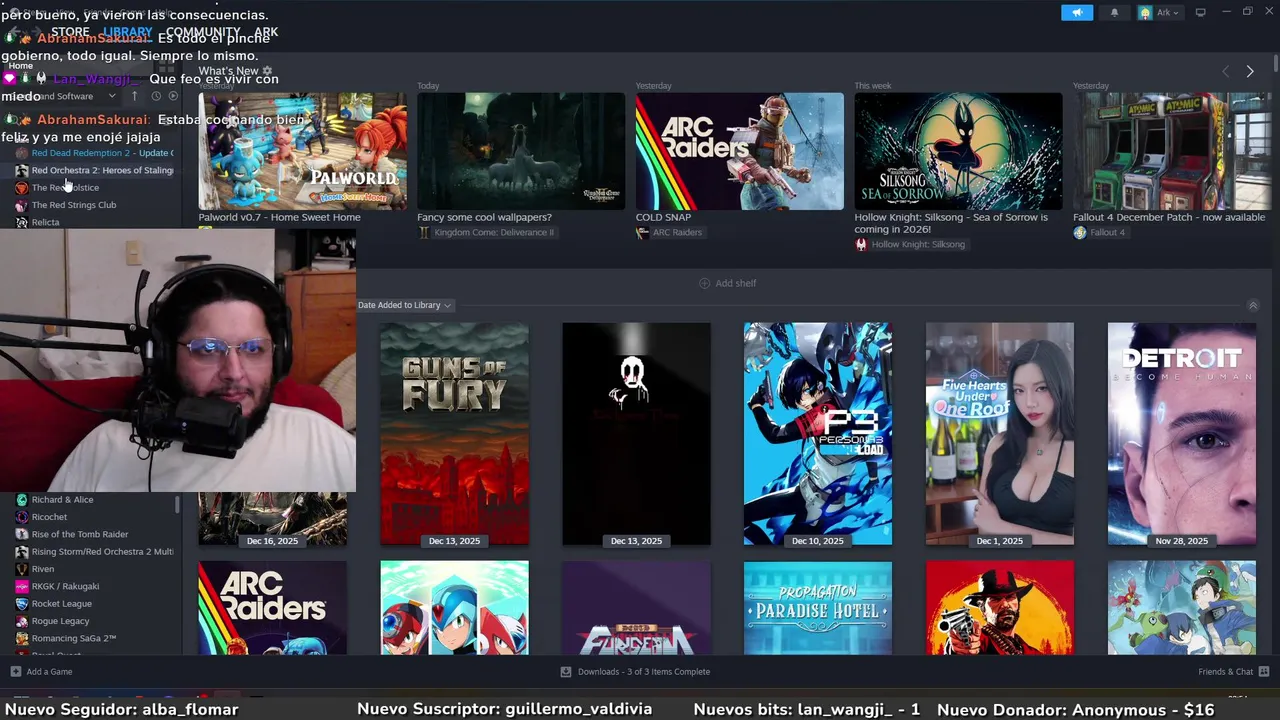
Task: Open Five Hearts Under One Roof cover
Action: pyautogui.click(x=1000, y=434)
